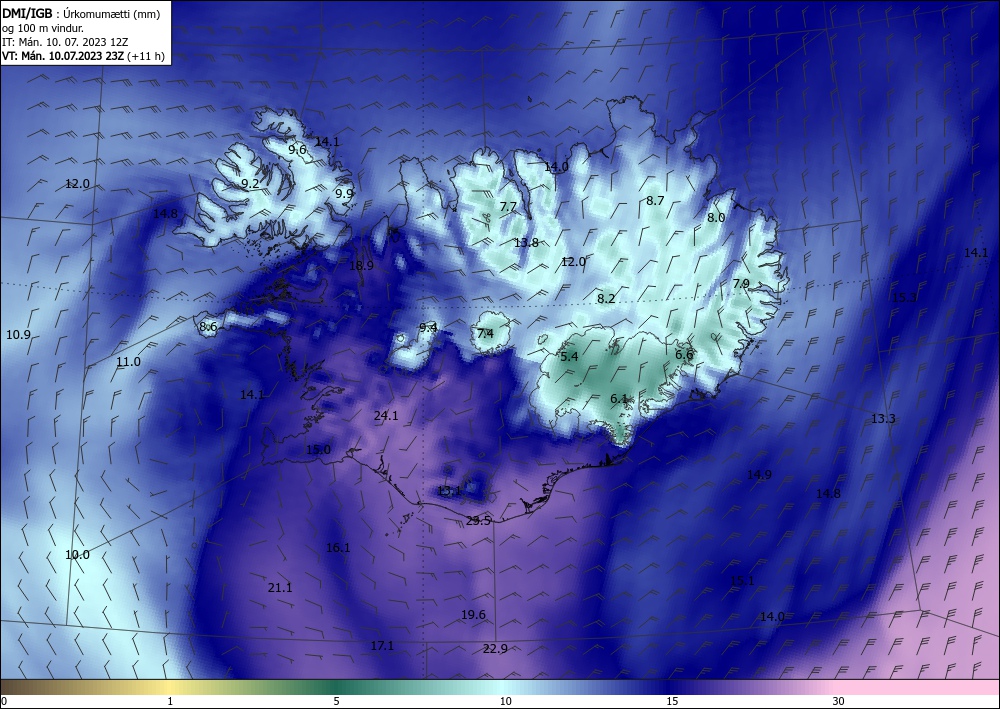Click the 7.4 value on the small glacier
This screenshot has width=1000, height=709.
coord(485,333)
